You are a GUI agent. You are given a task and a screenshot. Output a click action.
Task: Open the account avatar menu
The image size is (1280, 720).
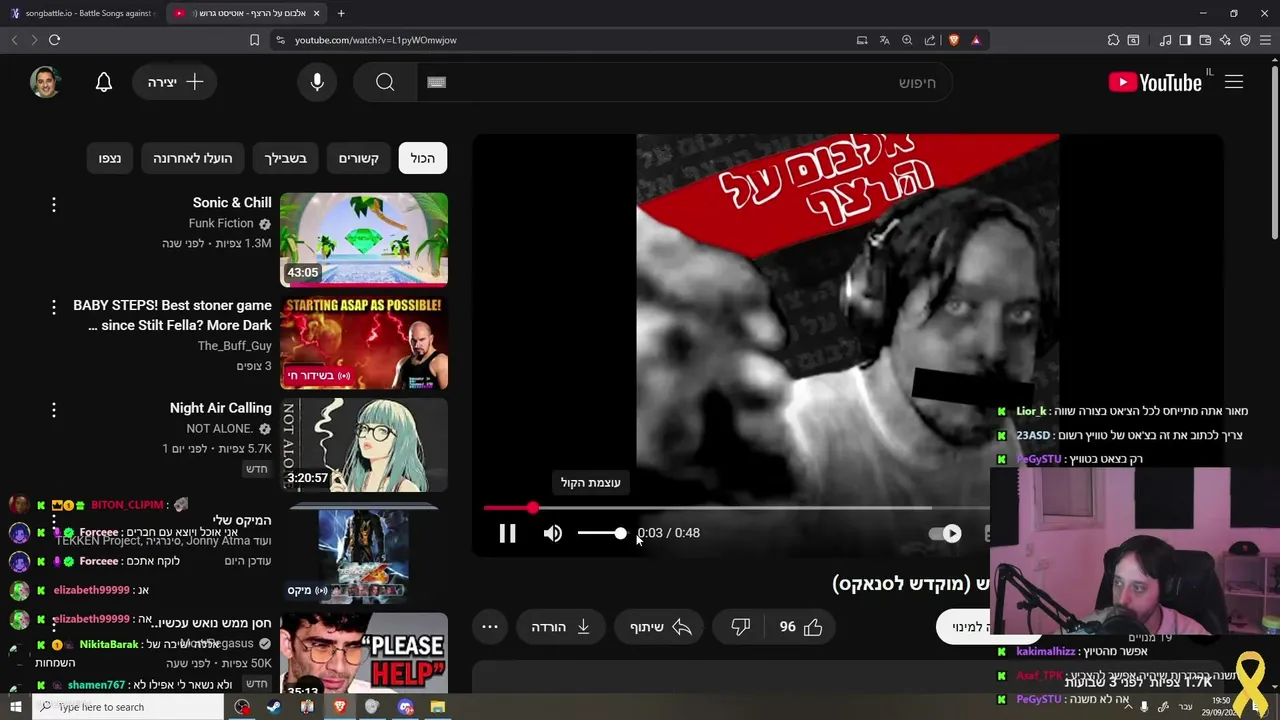click(x=45, y=82)
